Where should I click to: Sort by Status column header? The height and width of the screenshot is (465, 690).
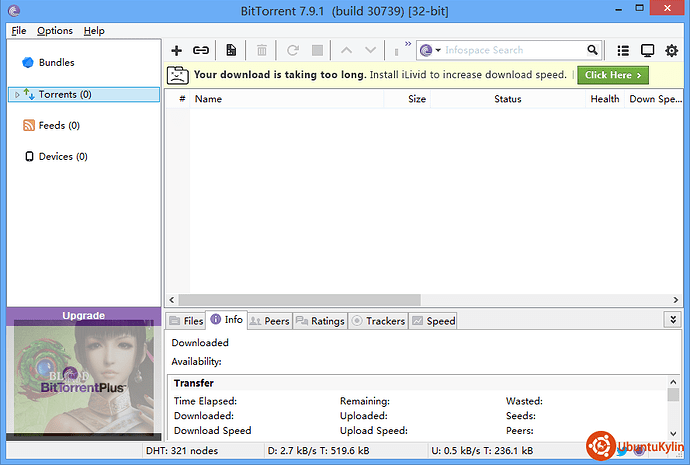[x=508, y=99]
